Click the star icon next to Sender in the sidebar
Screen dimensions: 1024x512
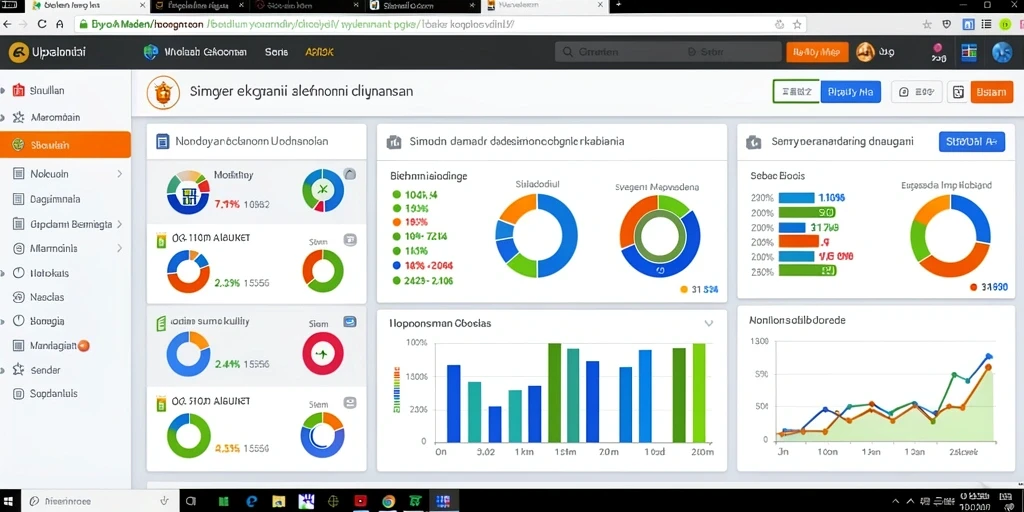click(x=18, y=370)
